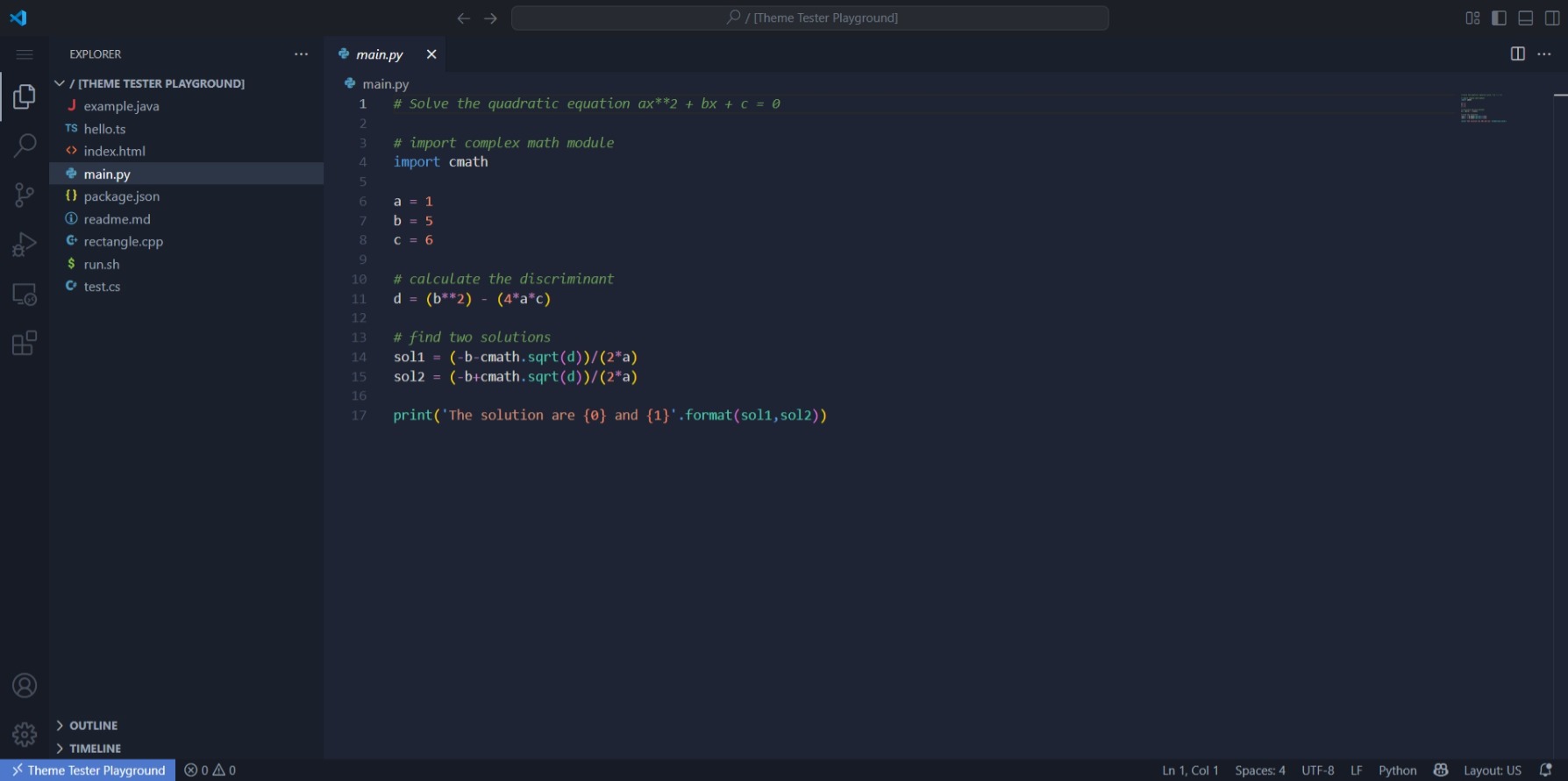The height and width of the screenshot is (781, 1568).
Task: Go forward with the right arrow
Action: pos(491,18)
